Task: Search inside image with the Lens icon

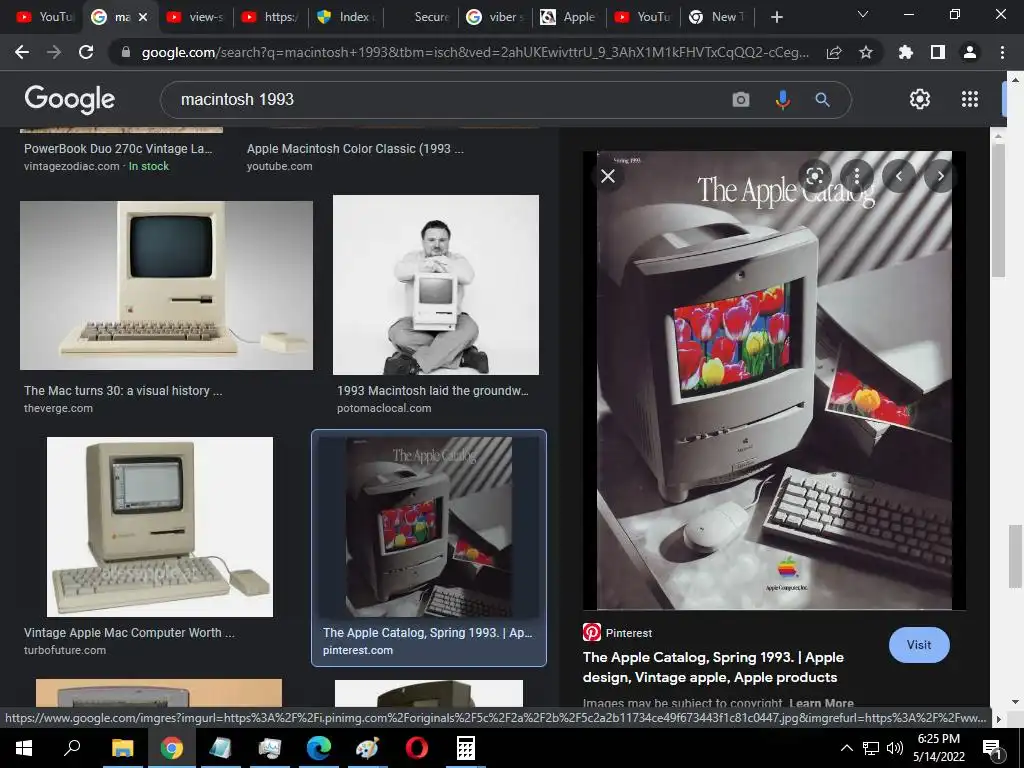Action: pyautogui.click(x=814, y=176)
